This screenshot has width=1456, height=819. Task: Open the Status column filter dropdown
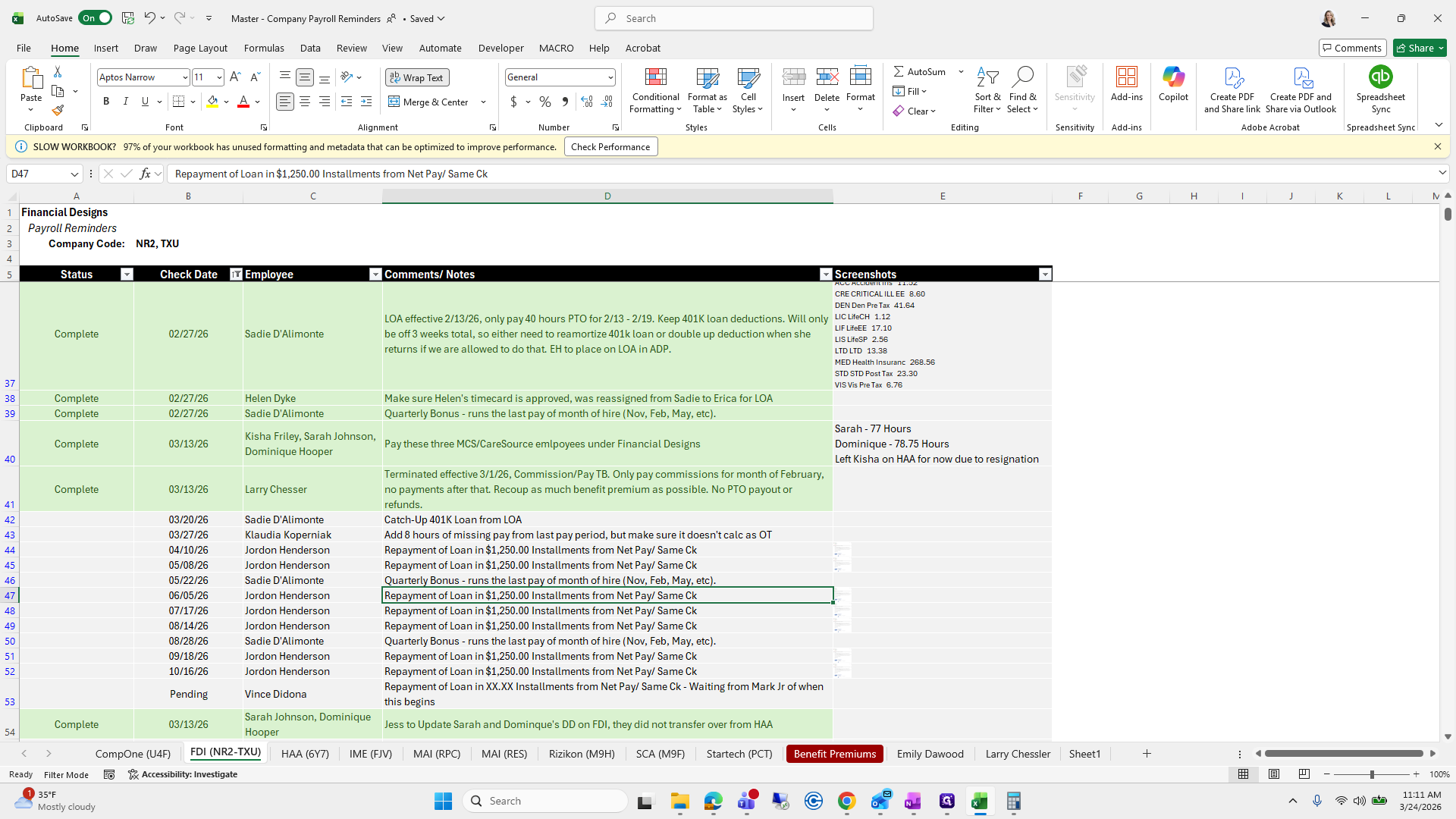click(x=127, y=275)
